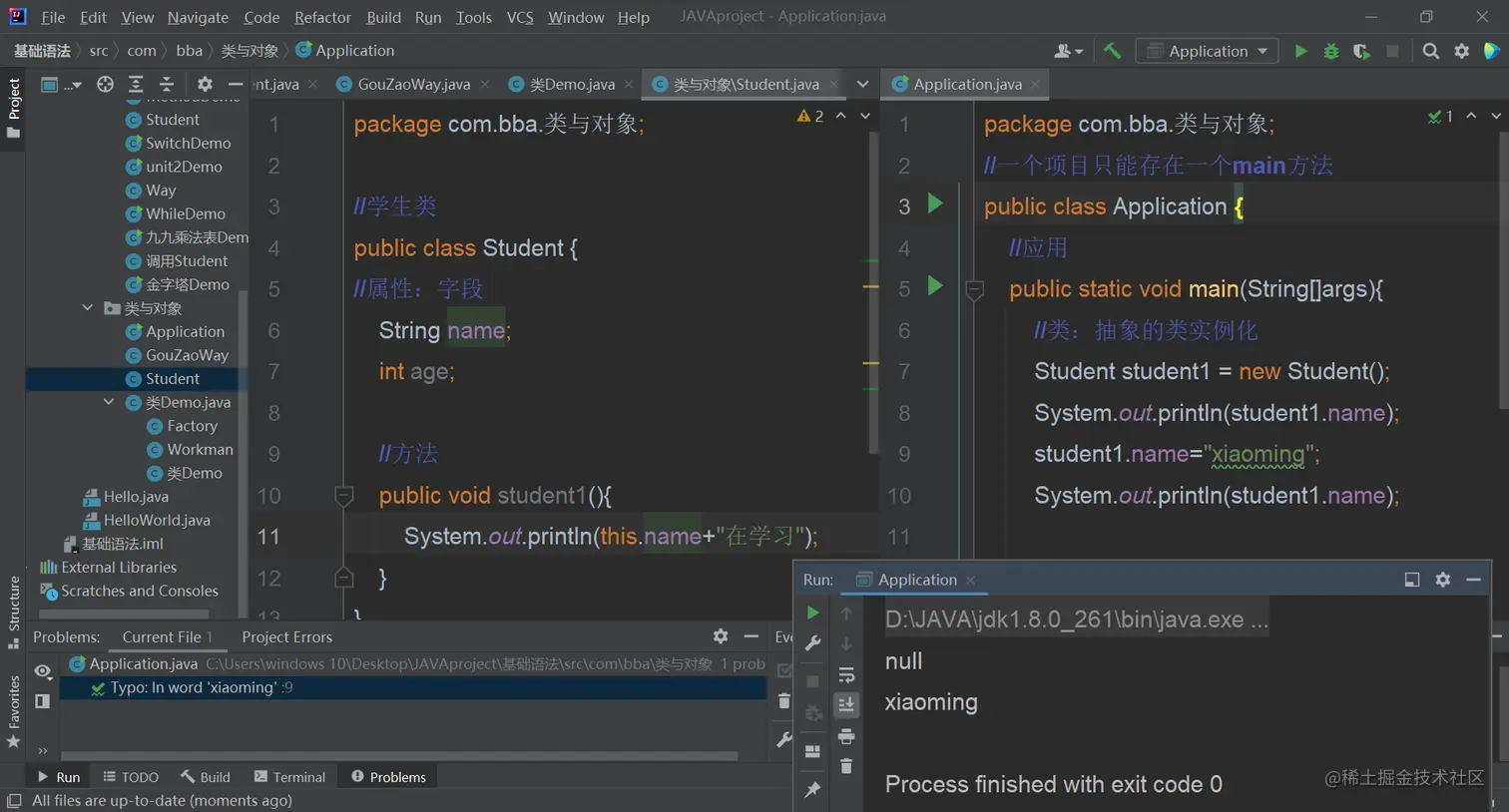Hide the Run tool window
The width and height of the screenshot is (1509, 812).
(x=1473, y=580)
